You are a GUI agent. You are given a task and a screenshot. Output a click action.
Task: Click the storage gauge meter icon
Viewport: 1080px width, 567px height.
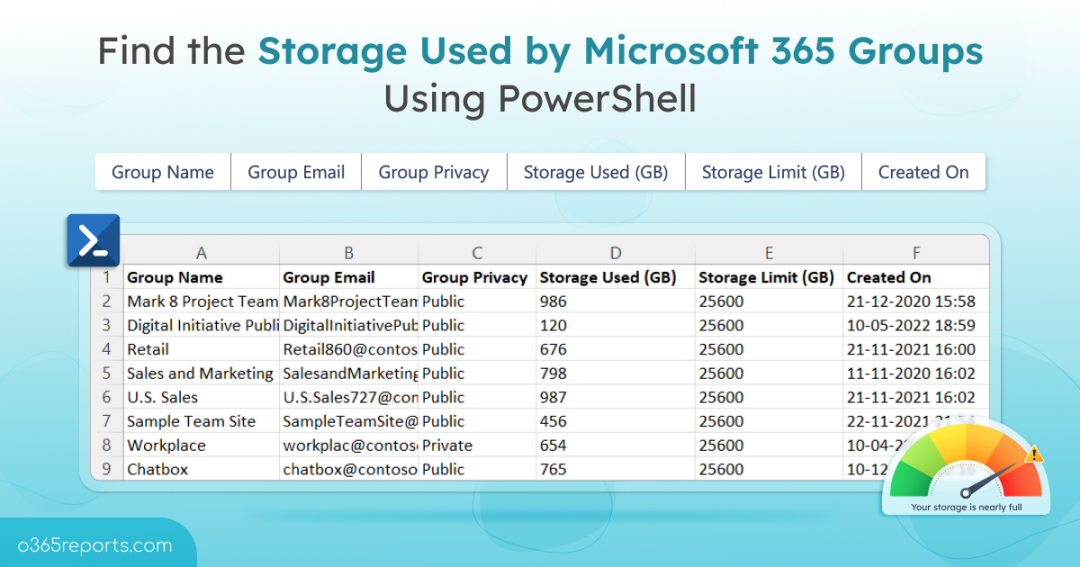[965, 468]
